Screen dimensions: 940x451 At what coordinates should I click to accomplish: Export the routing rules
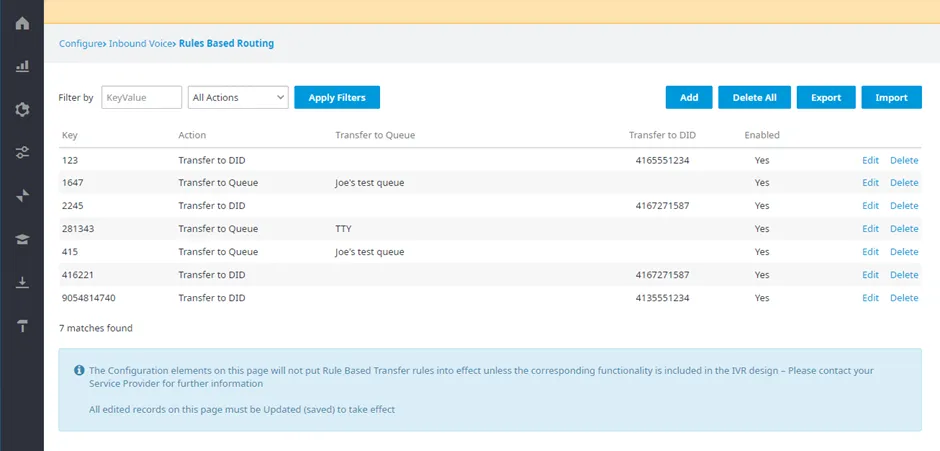pos(826,97)
